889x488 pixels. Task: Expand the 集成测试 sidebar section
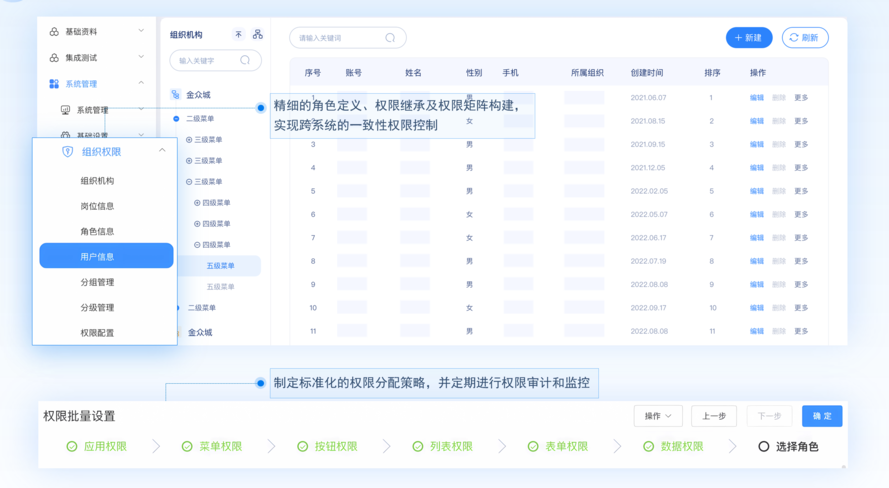[141, 58]
